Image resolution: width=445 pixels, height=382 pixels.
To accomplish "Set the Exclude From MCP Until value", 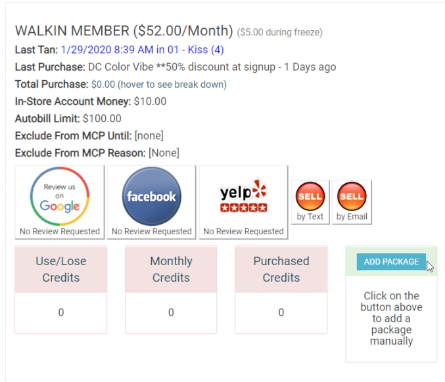I will (x=149, y=136).
